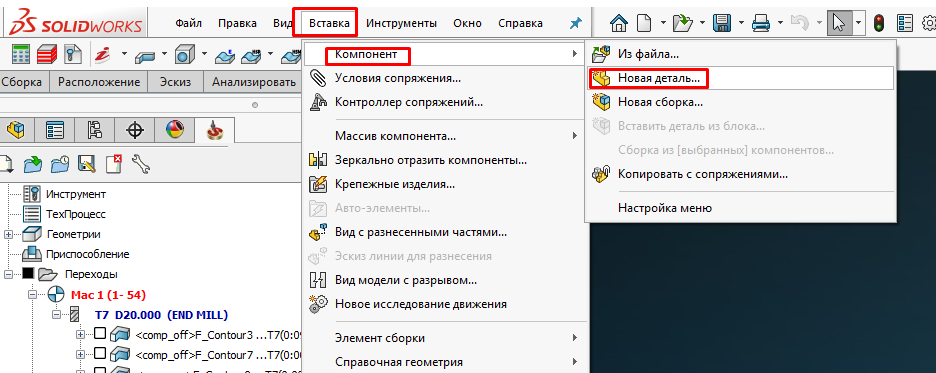
Task: Select Условия сопряжения... menu item
Action: 444,78
